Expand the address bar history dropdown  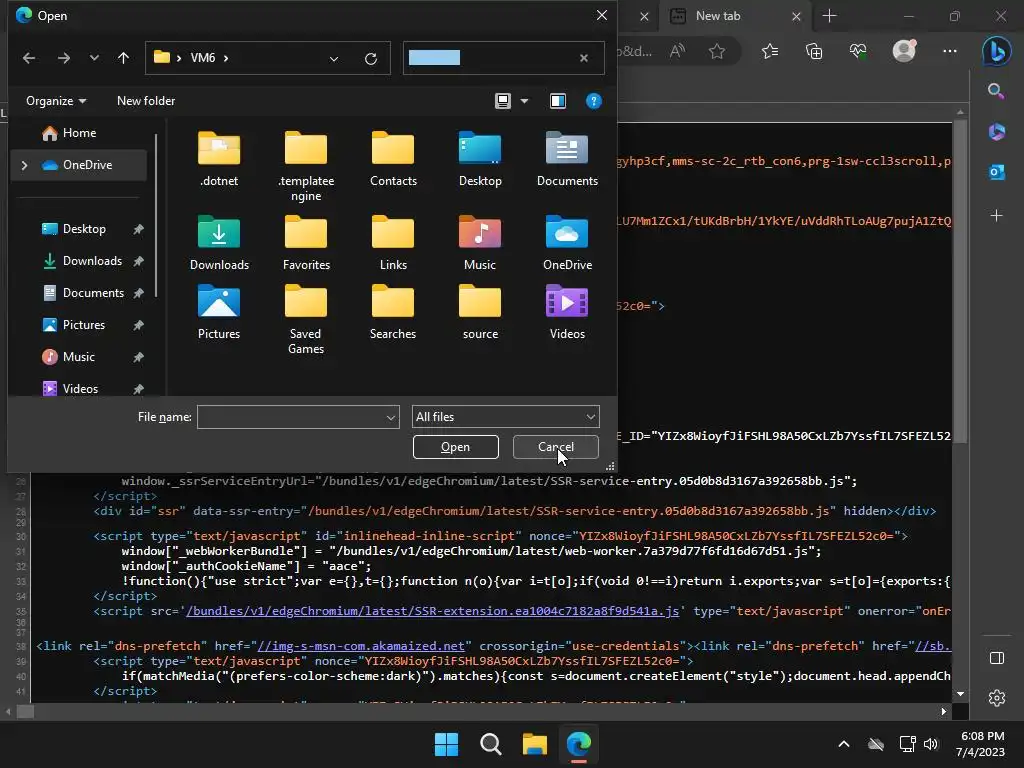[x=334, y=59]
